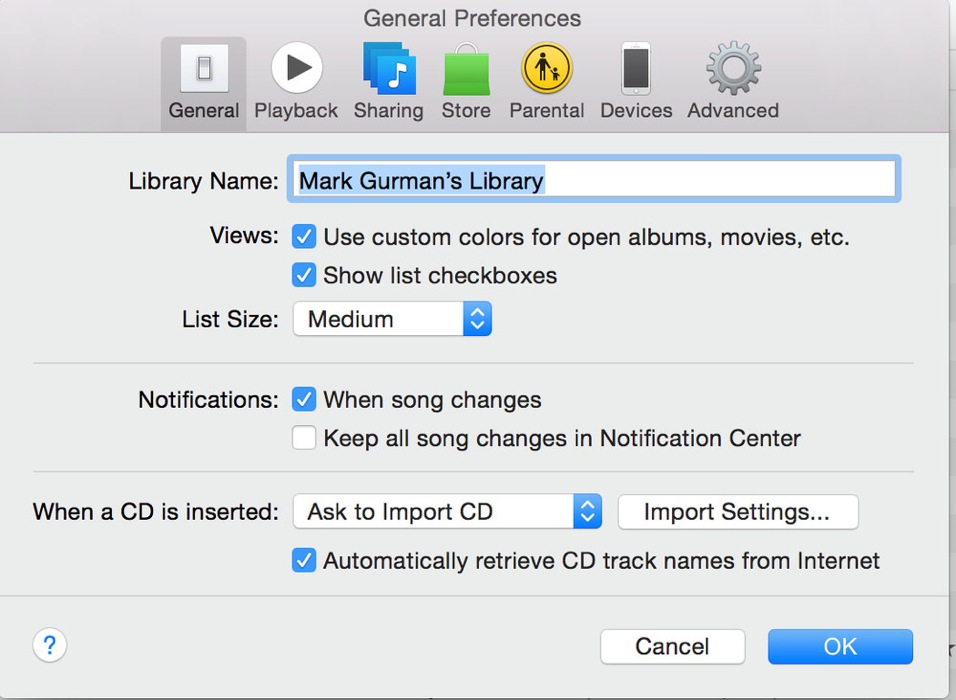
Task: Uncheck Show list checkboxes
Action: point(304,276)
